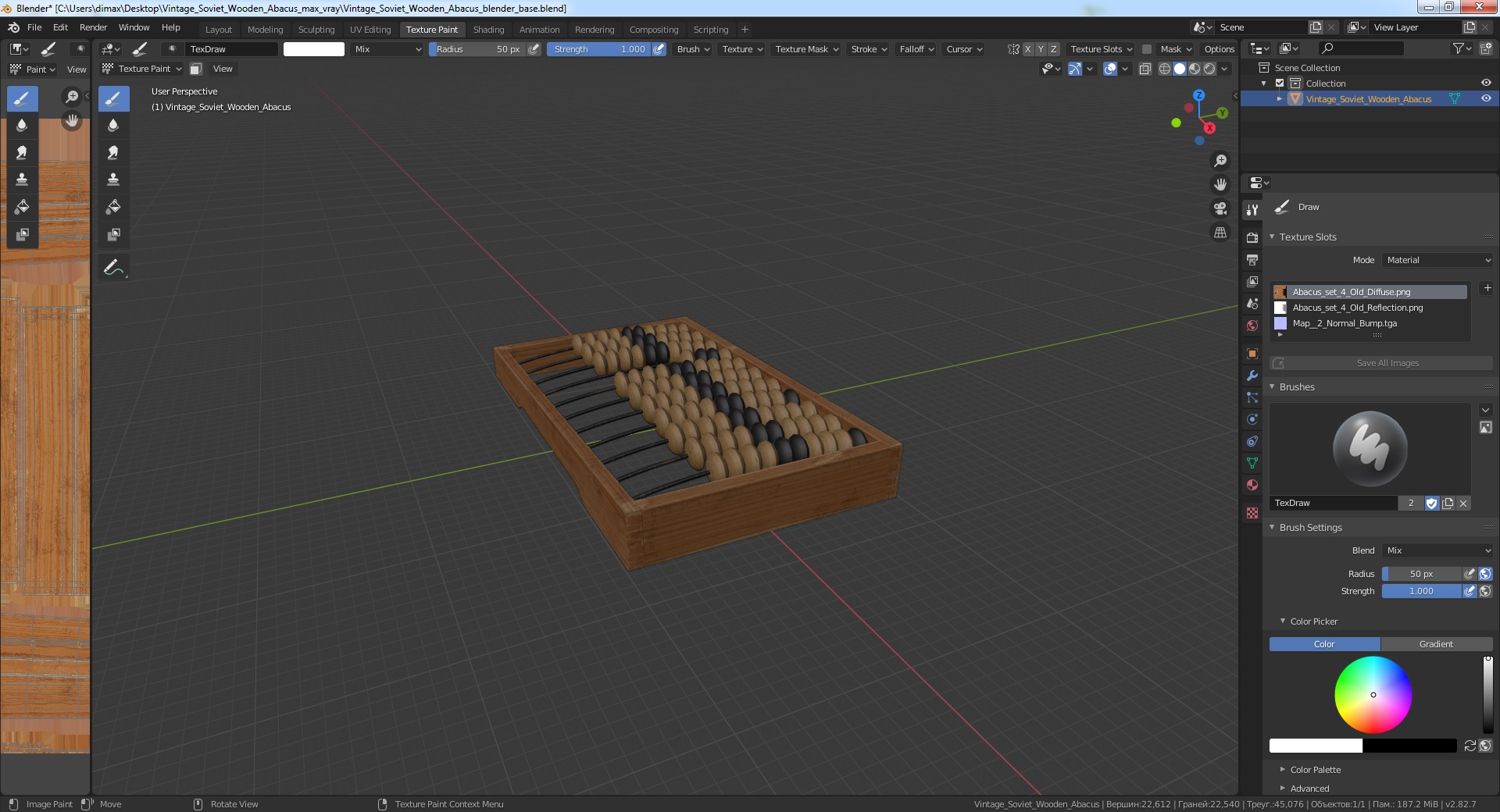Uncheck the Collection checkbox in outliner
The image size is (1500, 812).
[x=1280, y=83]
